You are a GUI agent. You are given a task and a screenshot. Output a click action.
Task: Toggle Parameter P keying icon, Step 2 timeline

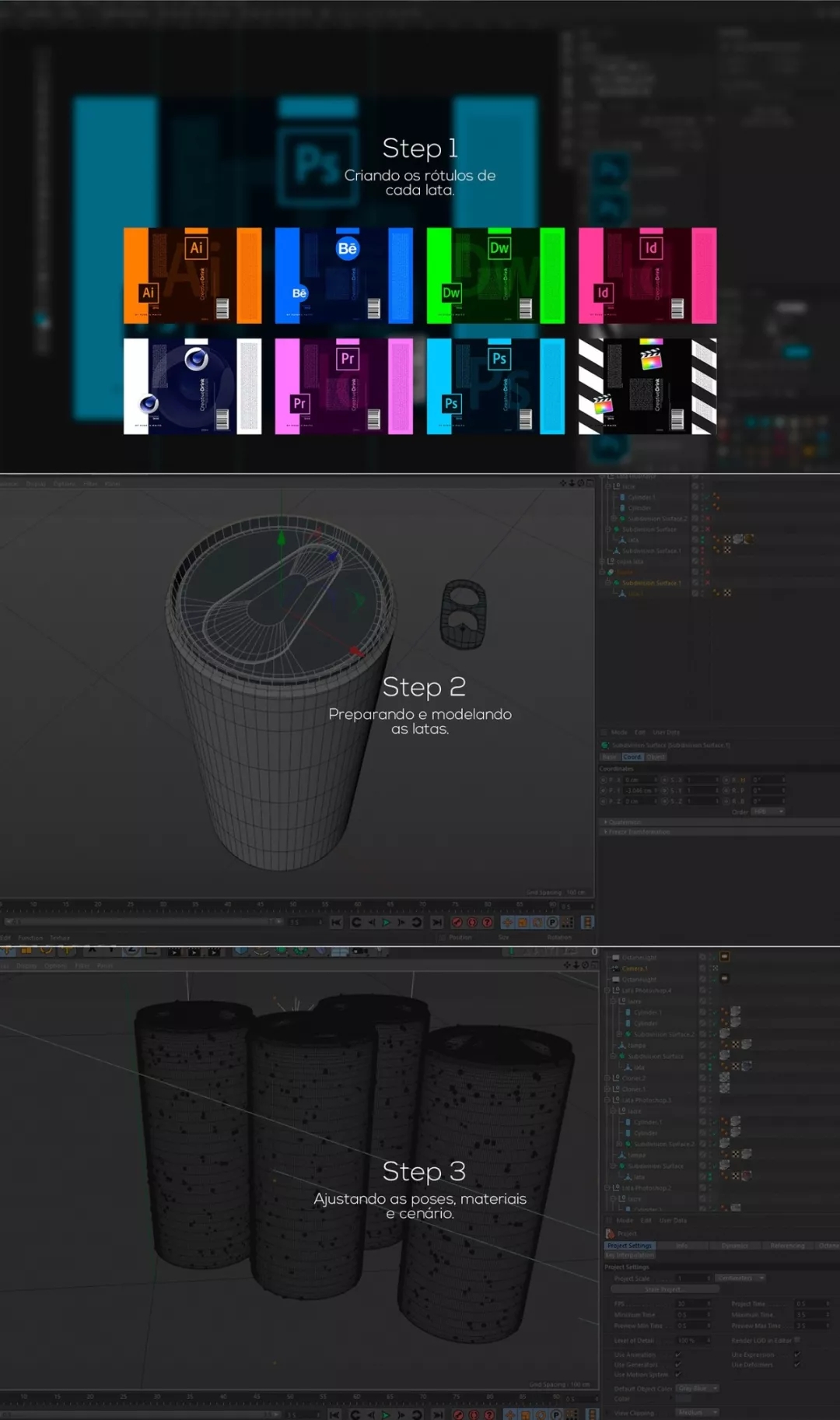(x=552, y=922)
